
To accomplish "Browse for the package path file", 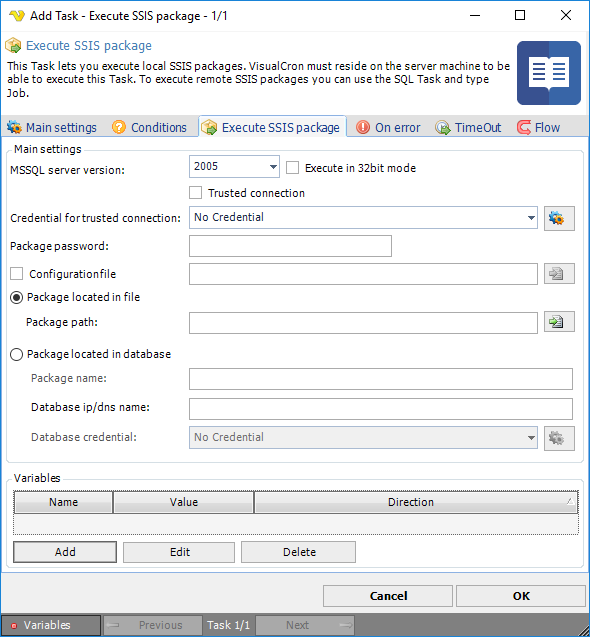I will (x=559, y=322).
